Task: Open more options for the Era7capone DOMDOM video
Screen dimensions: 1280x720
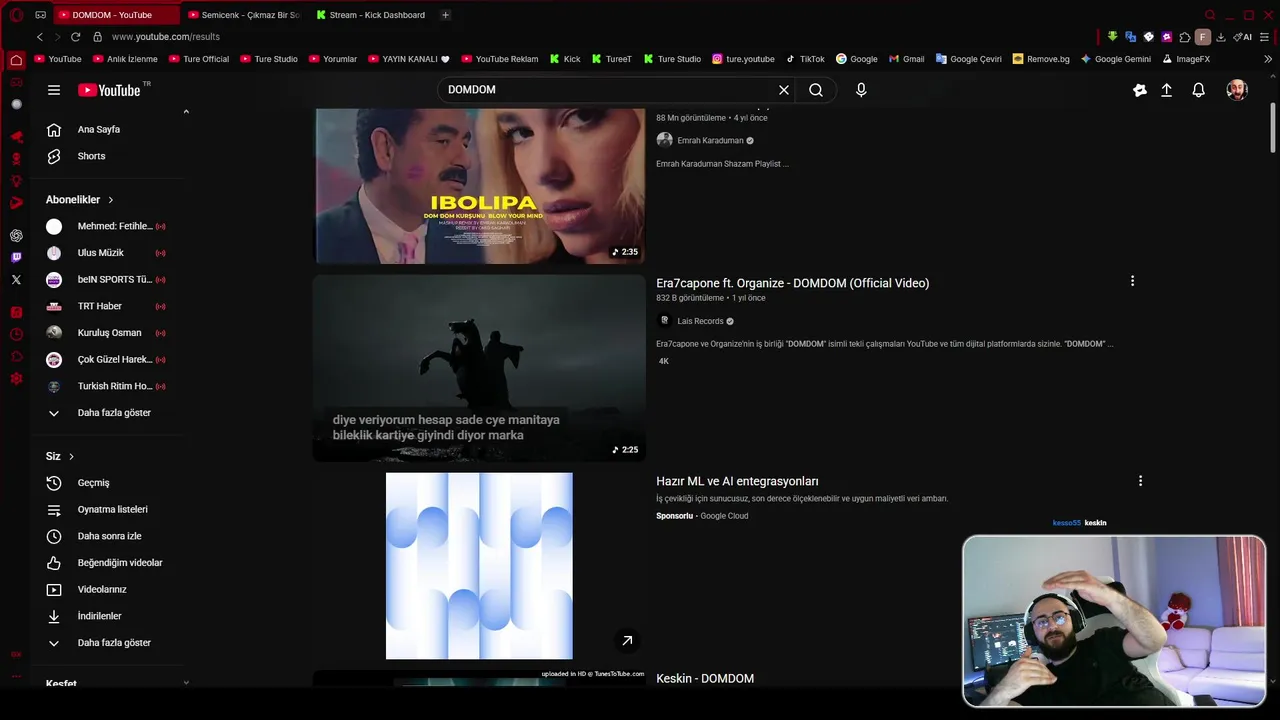Action: 1132,281
